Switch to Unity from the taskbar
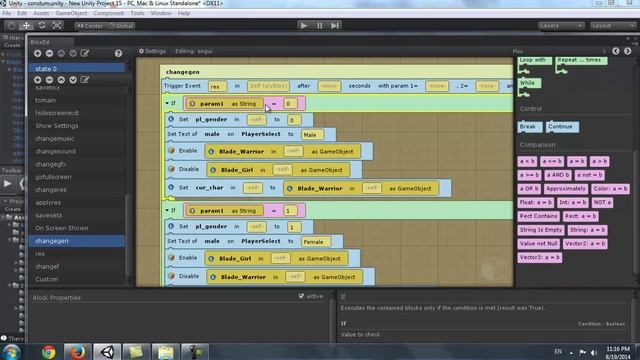The width and height of the screenshot is (640, 360). (x=107, y=352)
